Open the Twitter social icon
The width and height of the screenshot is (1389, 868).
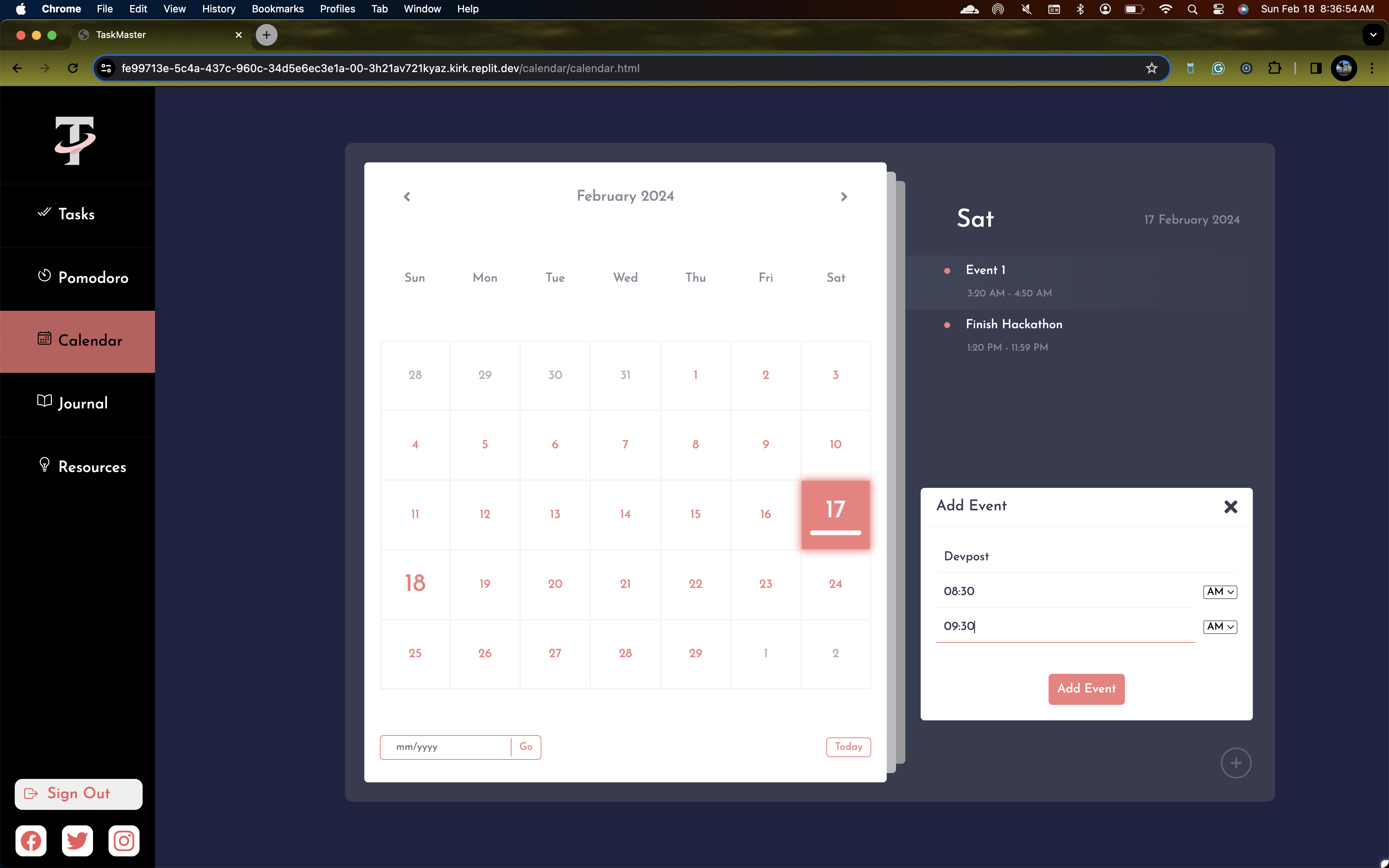[78, 841]
